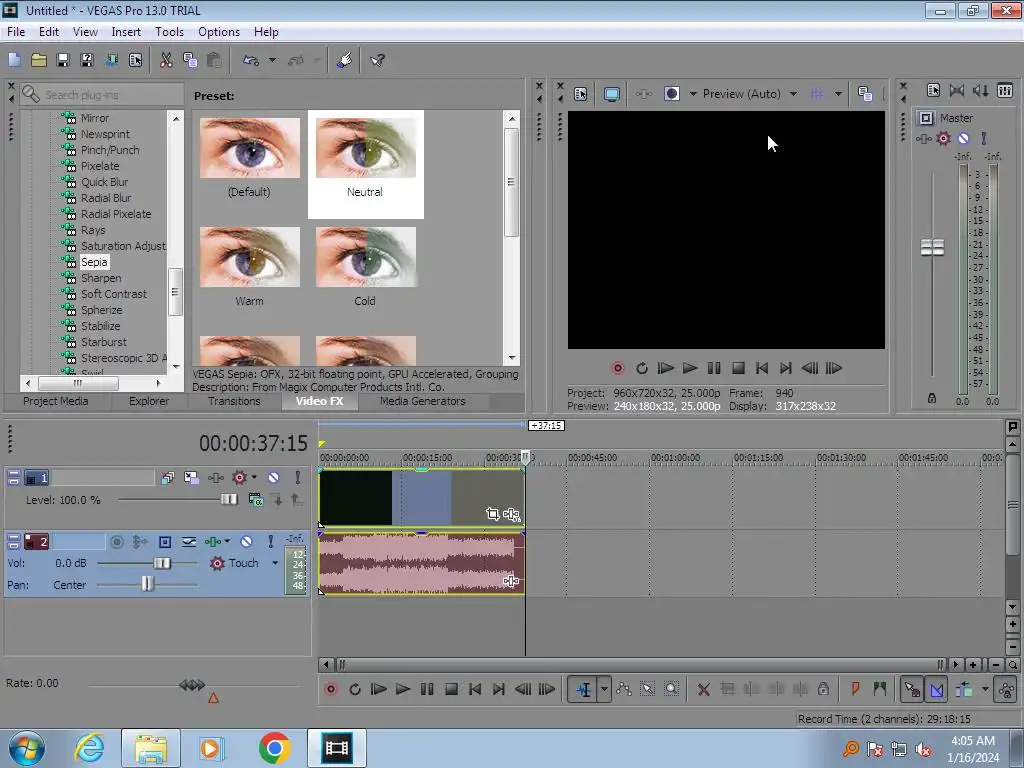Open a project with the folder icon
The image size is (1024, 768).
tap(39, 60)
